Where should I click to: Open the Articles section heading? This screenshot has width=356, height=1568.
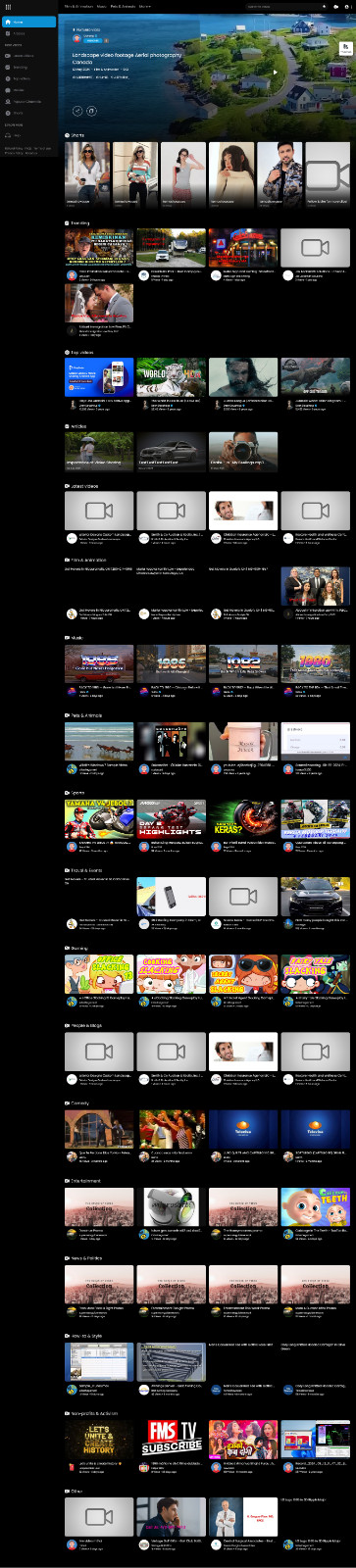(x=78, y=426)
